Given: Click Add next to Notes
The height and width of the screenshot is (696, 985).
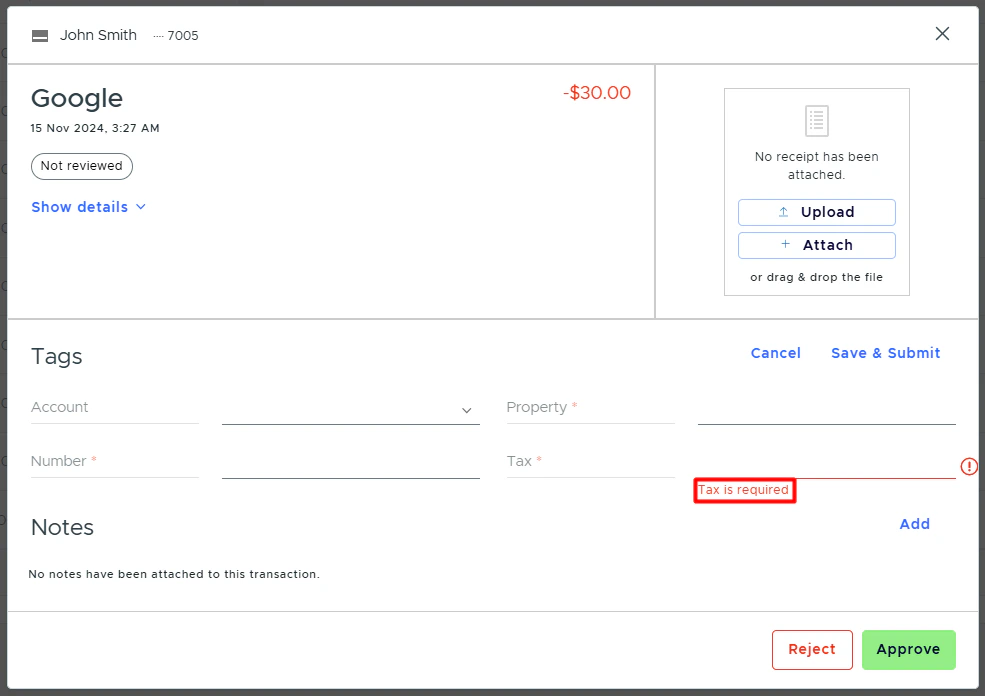Looking at the screenshot, I should pyautogui.click(x=913, y=523).
